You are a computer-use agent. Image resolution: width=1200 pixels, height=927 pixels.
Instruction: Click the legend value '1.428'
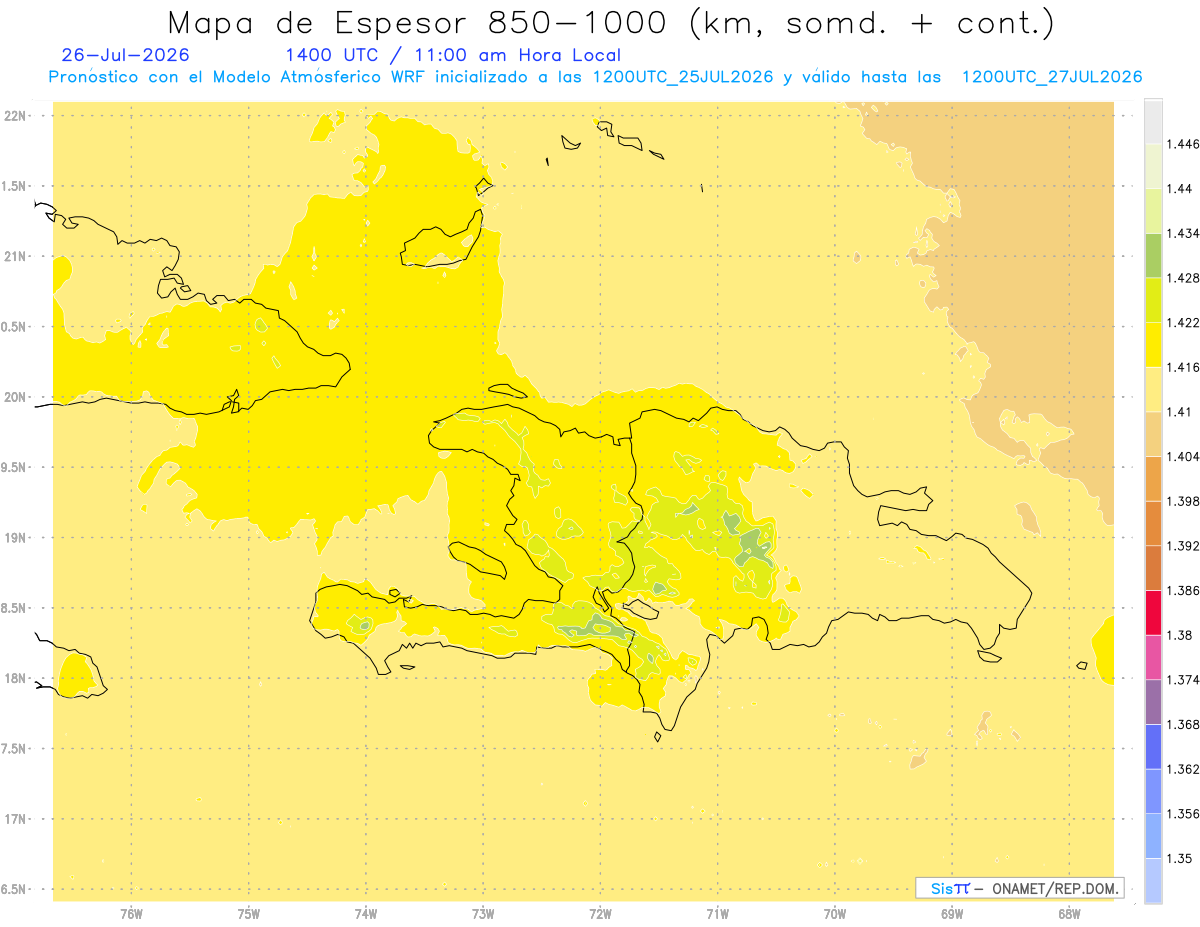(1184, 278)
